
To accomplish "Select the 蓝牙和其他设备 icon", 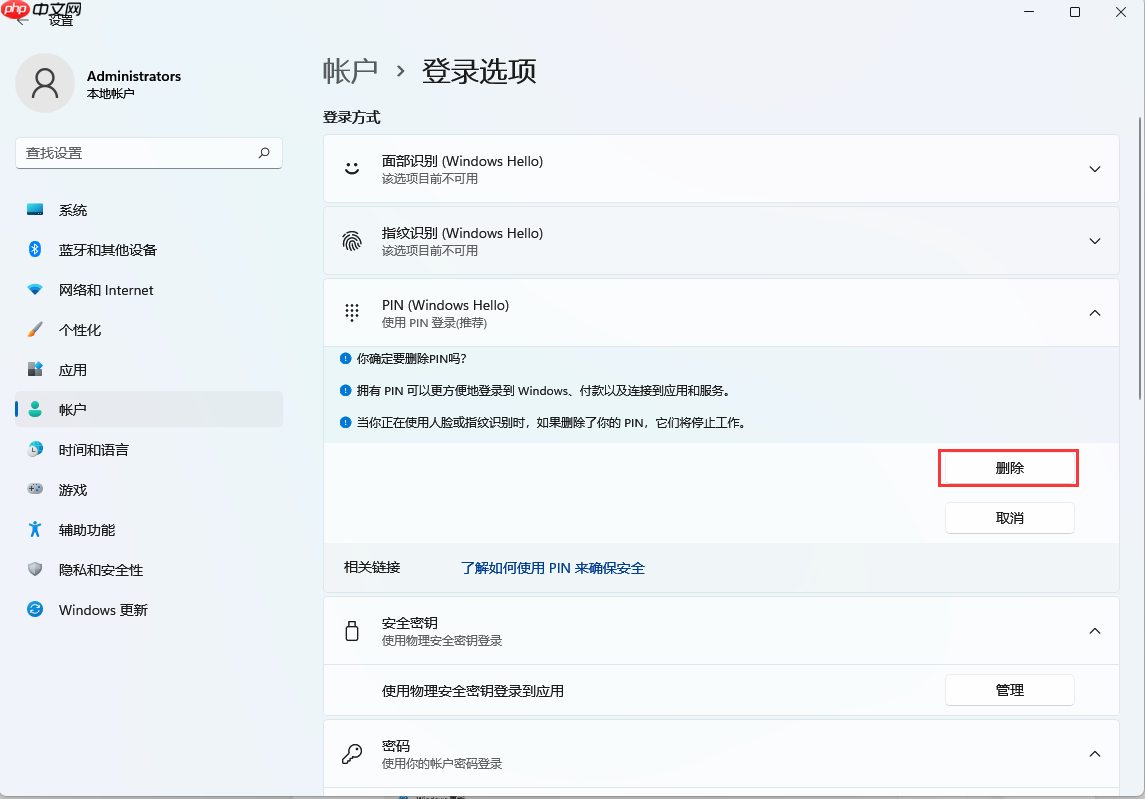I will (34, 249).
